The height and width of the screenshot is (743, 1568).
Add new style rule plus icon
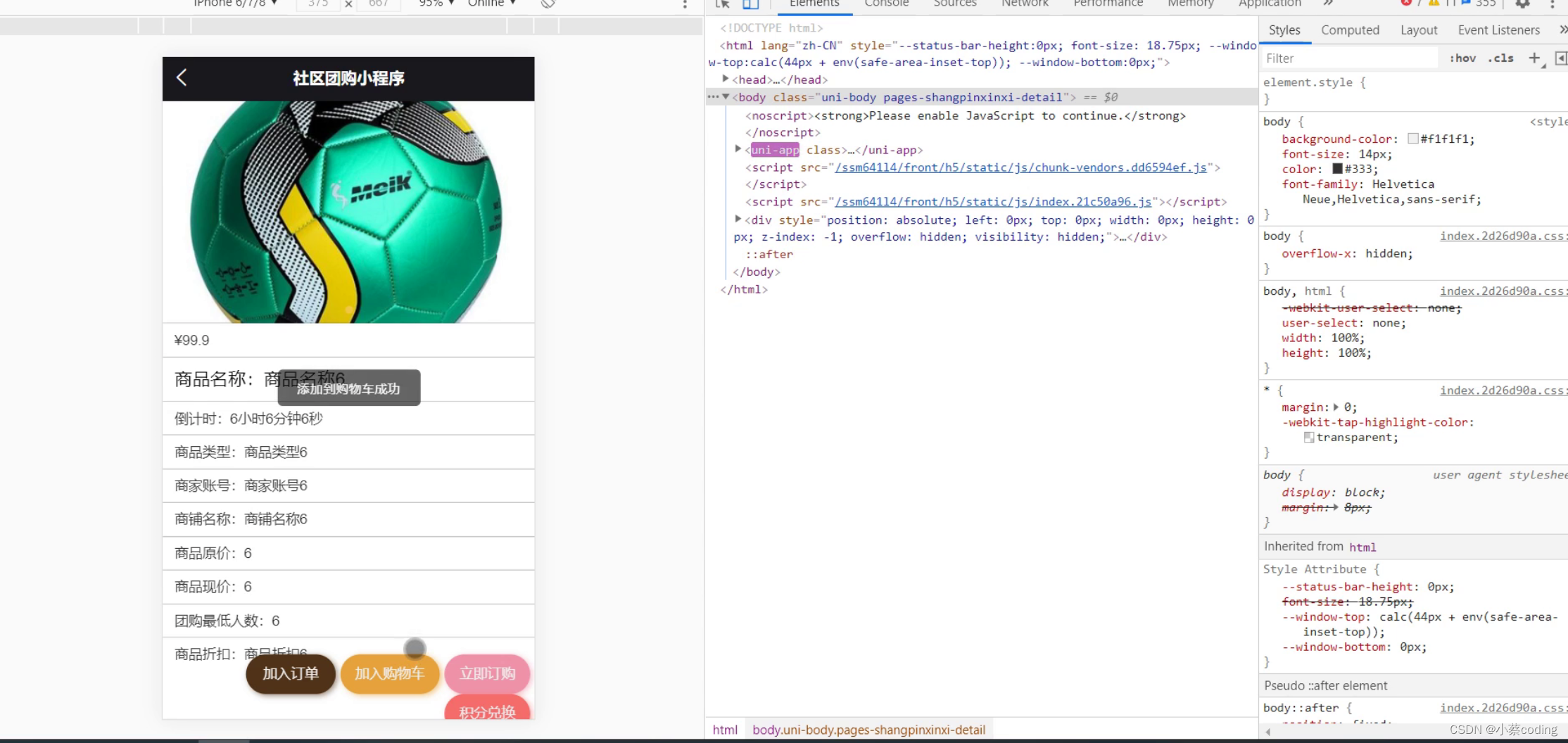tap(1535, 58)
